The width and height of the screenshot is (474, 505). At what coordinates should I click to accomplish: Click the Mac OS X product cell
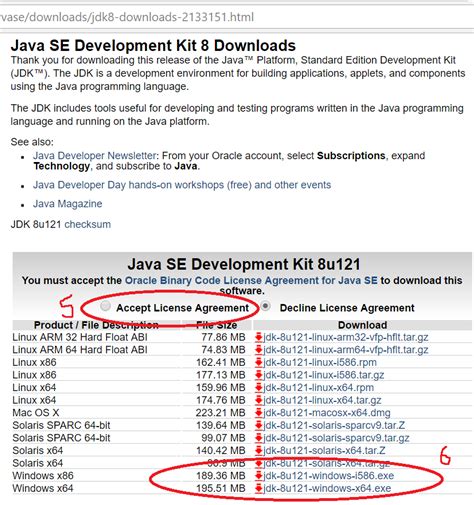(x=36, y=413)
